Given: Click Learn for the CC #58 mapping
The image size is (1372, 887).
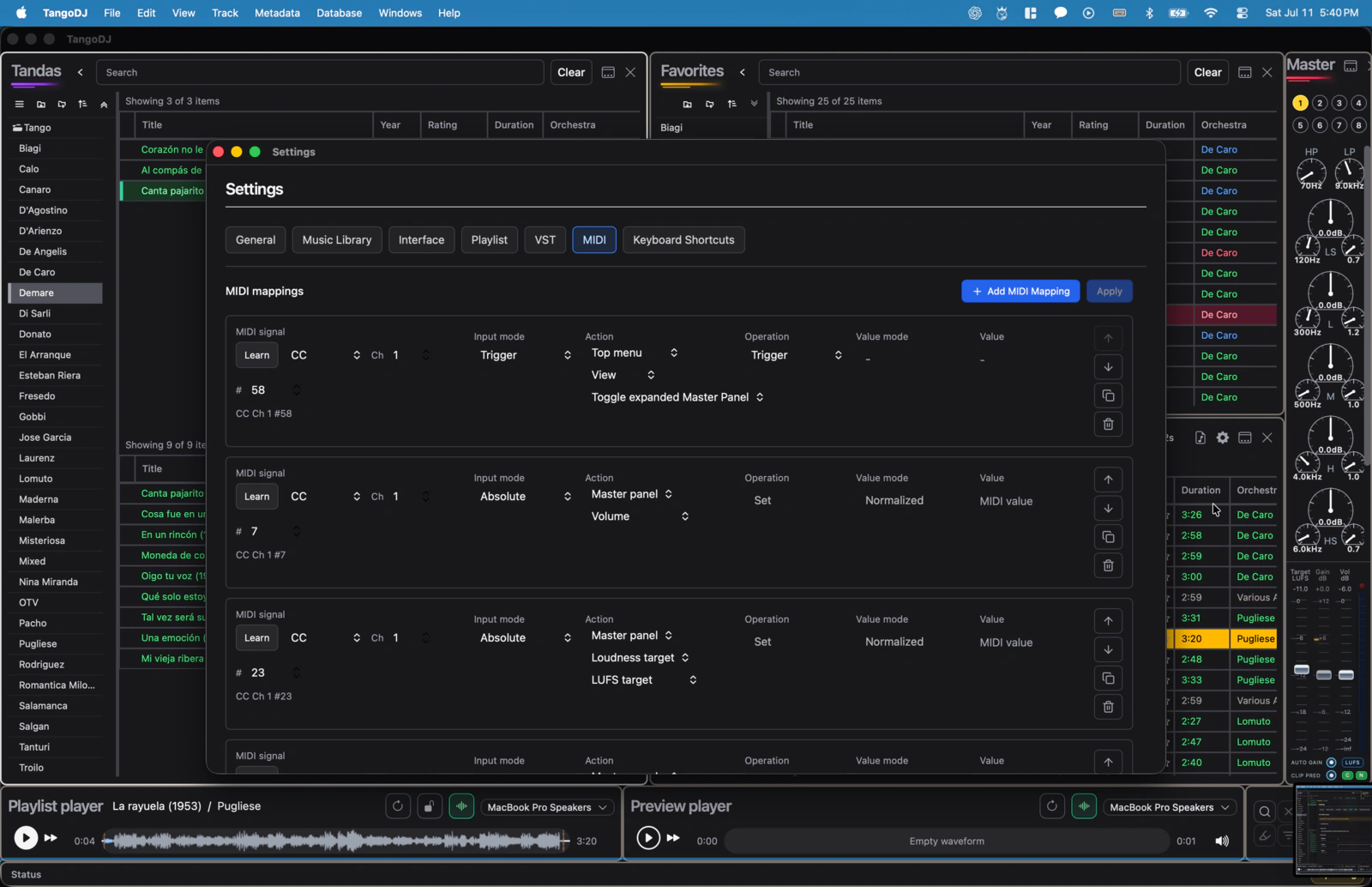Looking at the screenshot, I should 256,355.
